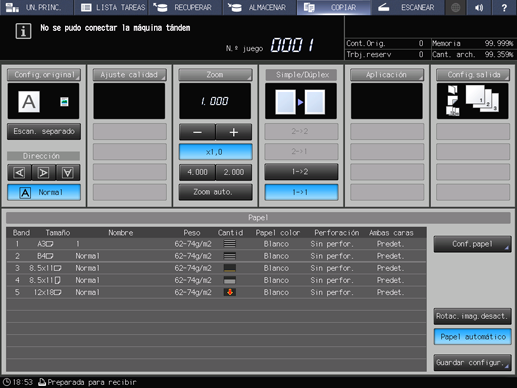Toggle Papel automático selection
The image size is (517, 388).
tap(472, 337)
